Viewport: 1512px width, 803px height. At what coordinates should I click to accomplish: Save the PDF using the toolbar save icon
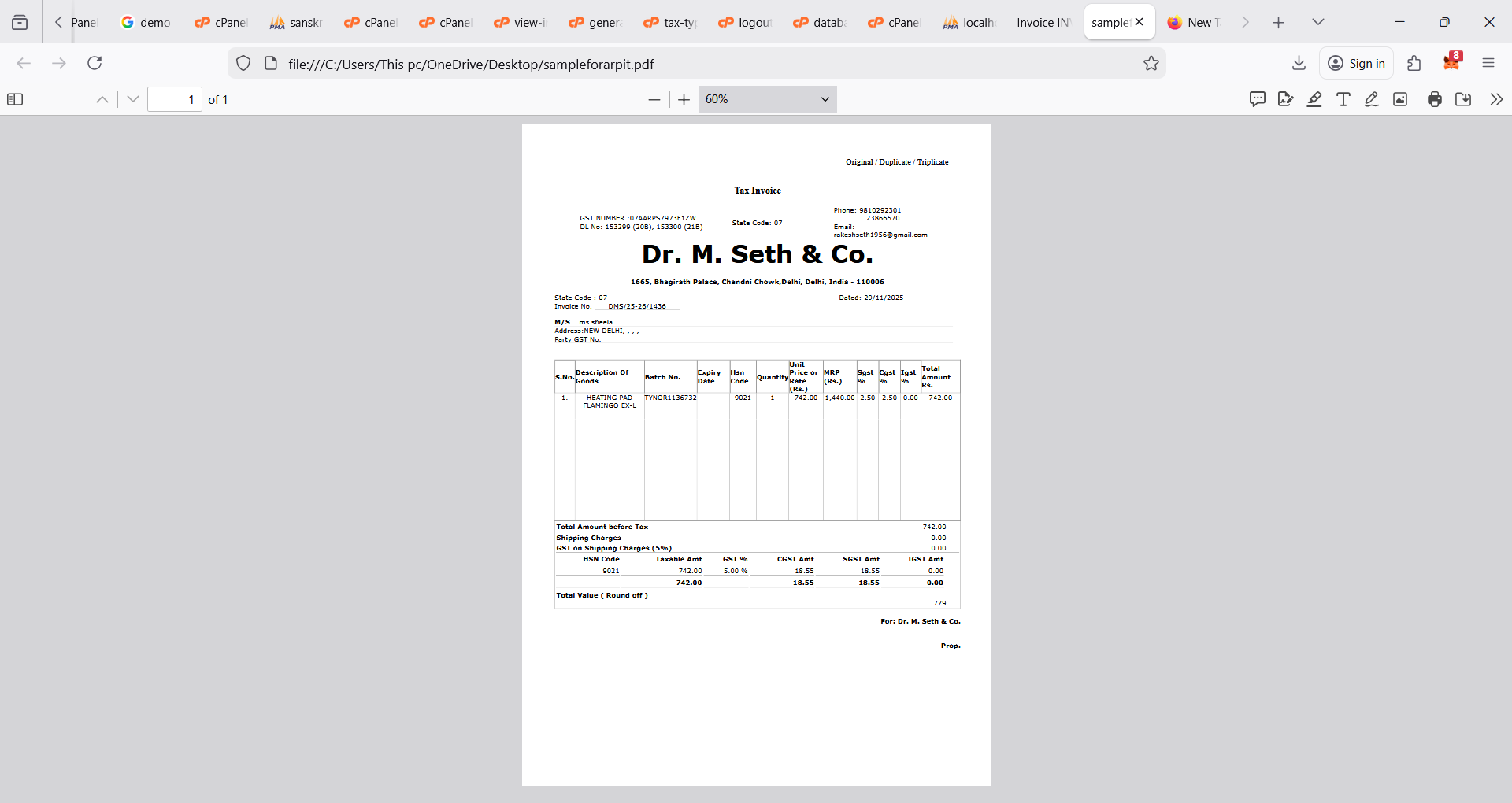1463,99
